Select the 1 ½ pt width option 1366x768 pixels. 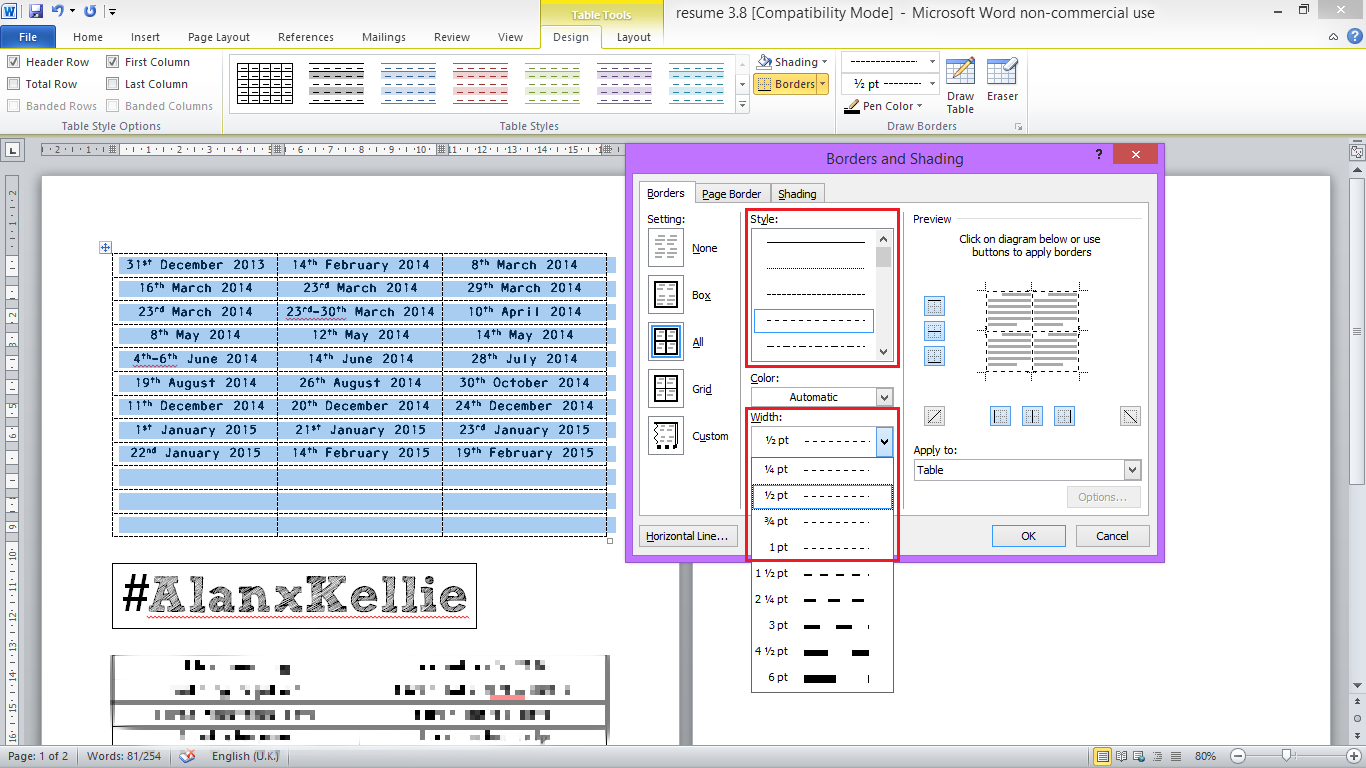click(822, 574)
